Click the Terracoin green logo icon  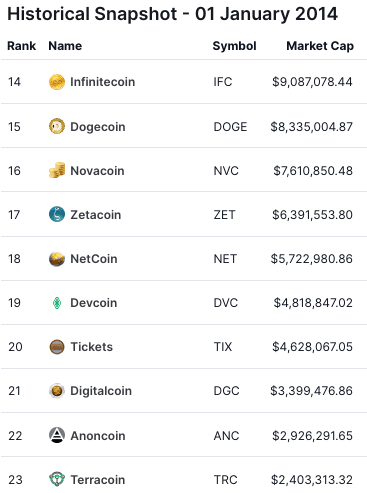tap(57, 479)
